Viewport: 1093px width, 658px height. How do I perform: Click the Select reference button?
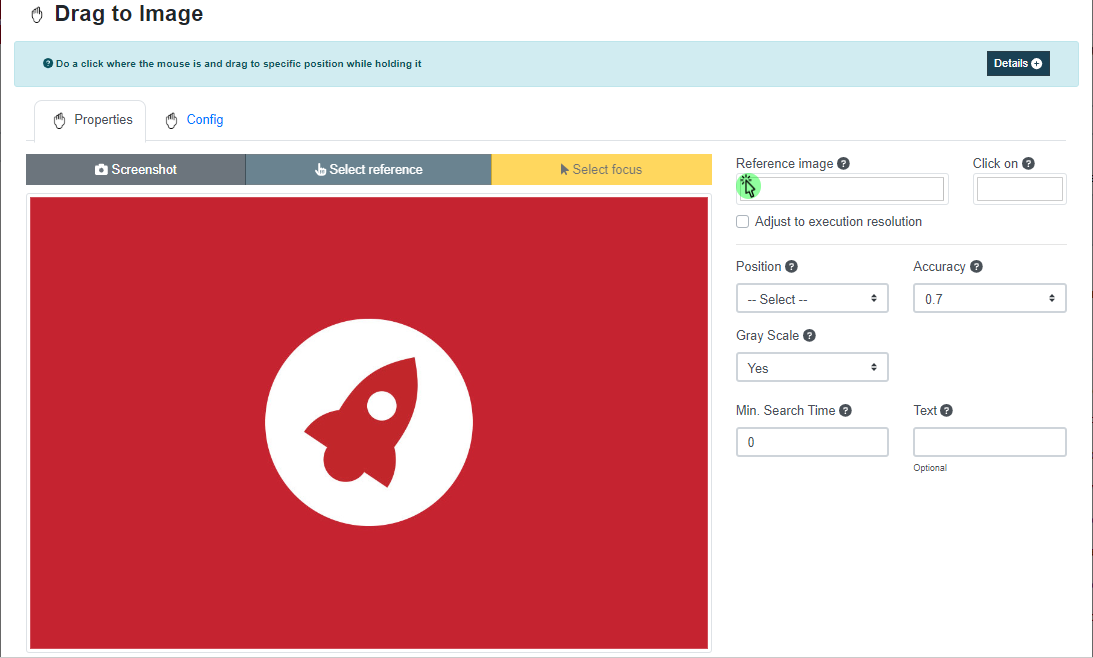(367, 169)
